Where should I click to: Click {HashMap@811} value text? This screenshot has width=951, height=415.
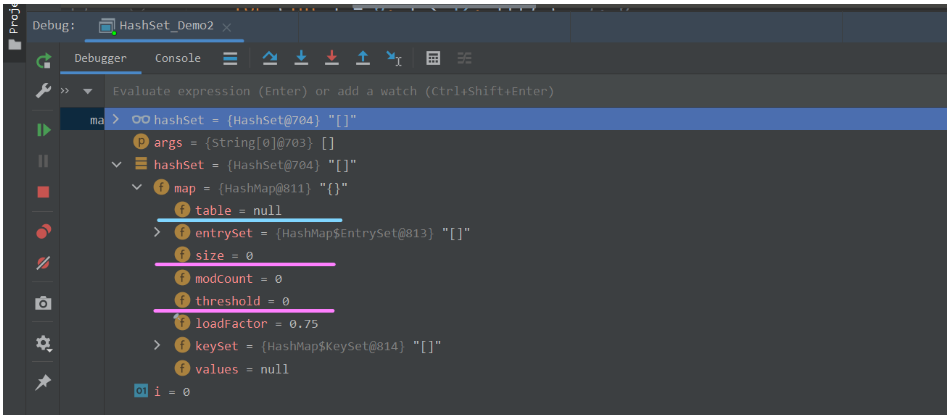click(x=263, y=188)
